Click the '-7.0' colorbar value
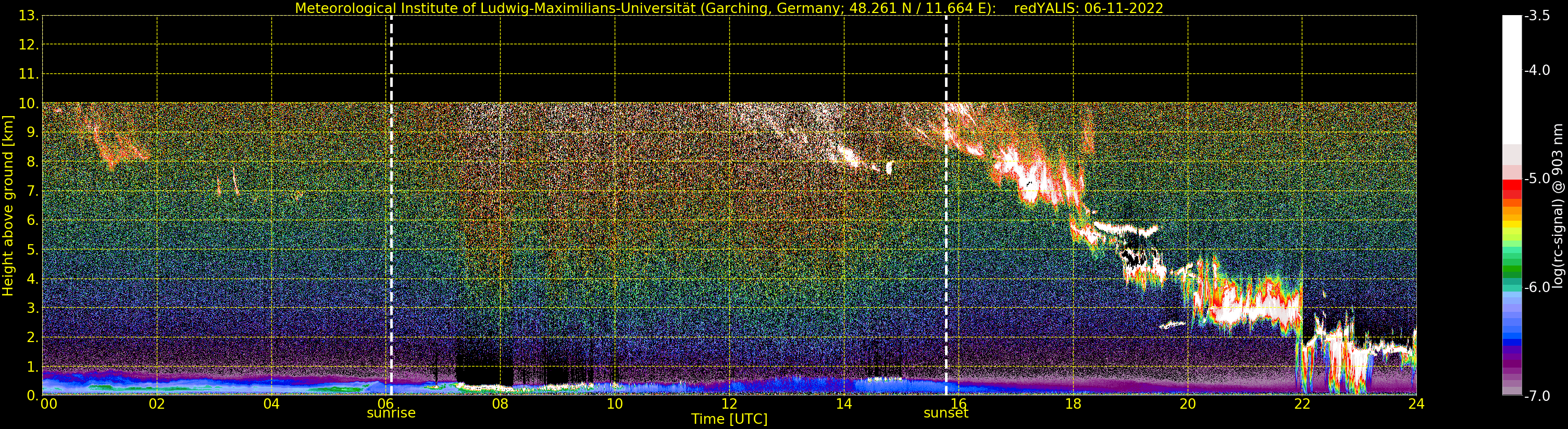This screenshot has height=429, width=1568. tap(1537, 396)
